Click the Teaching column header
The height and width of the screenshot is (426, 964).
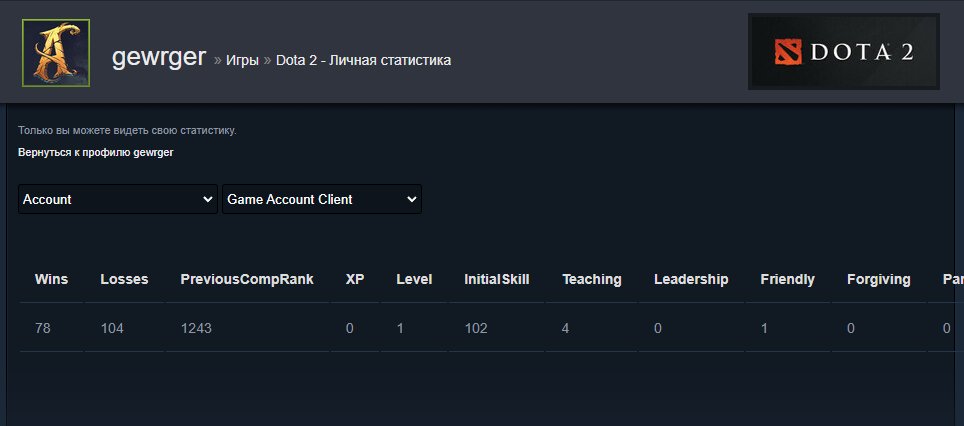click(x=592, y=280)
